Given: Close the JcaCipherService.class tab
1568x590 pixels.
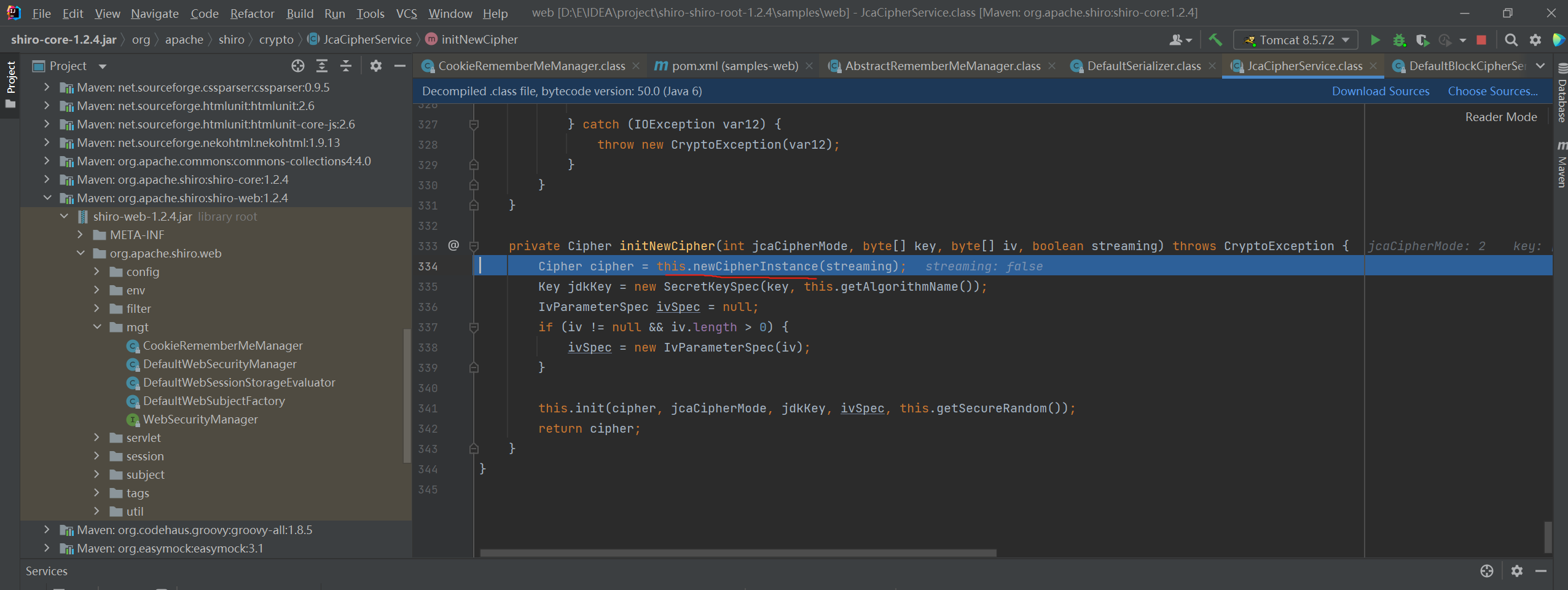Looking at the screenshot, I should (x=1373, y=66).
